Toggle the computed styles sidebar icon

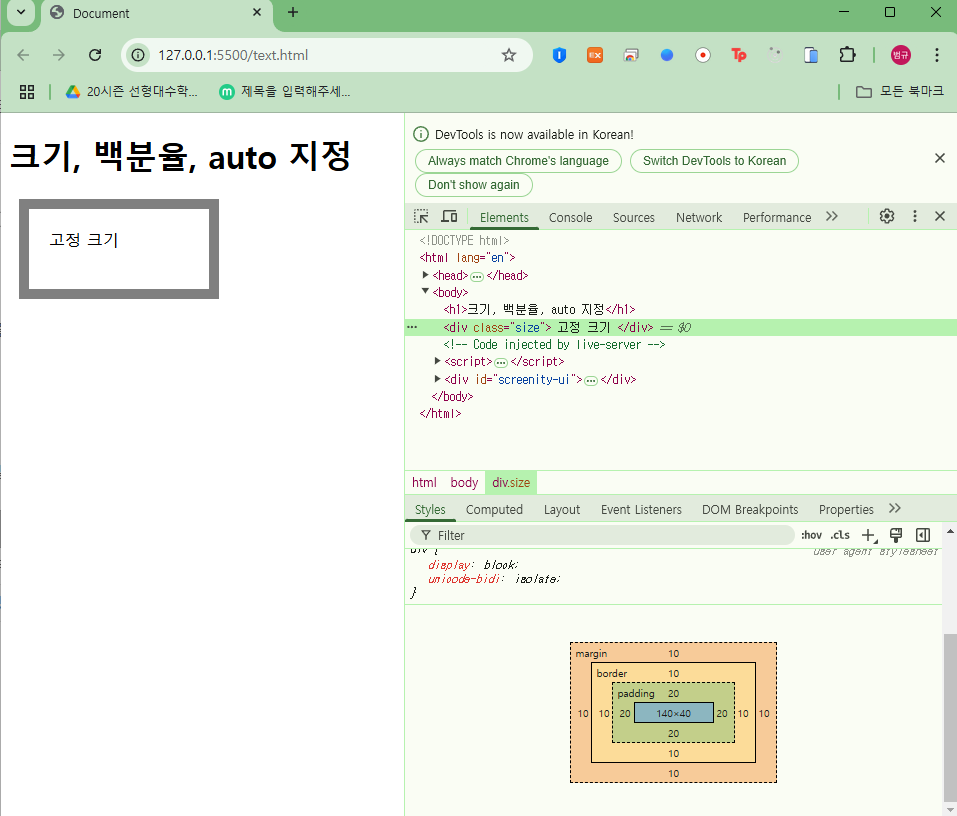point(923,535)
